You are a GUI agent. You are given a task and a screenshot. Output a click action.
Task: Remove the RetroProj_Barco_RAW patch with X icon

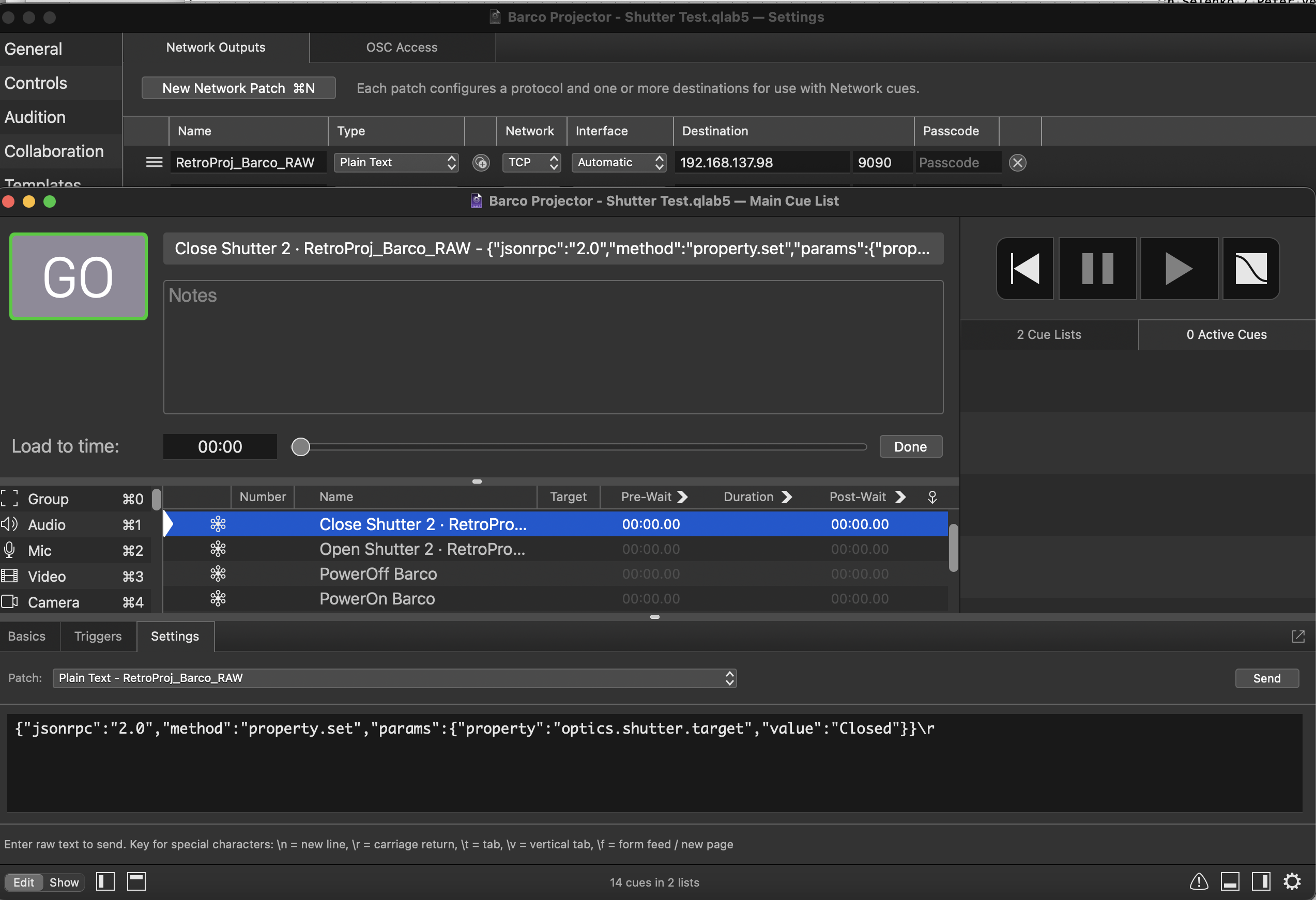[1018, 163]
